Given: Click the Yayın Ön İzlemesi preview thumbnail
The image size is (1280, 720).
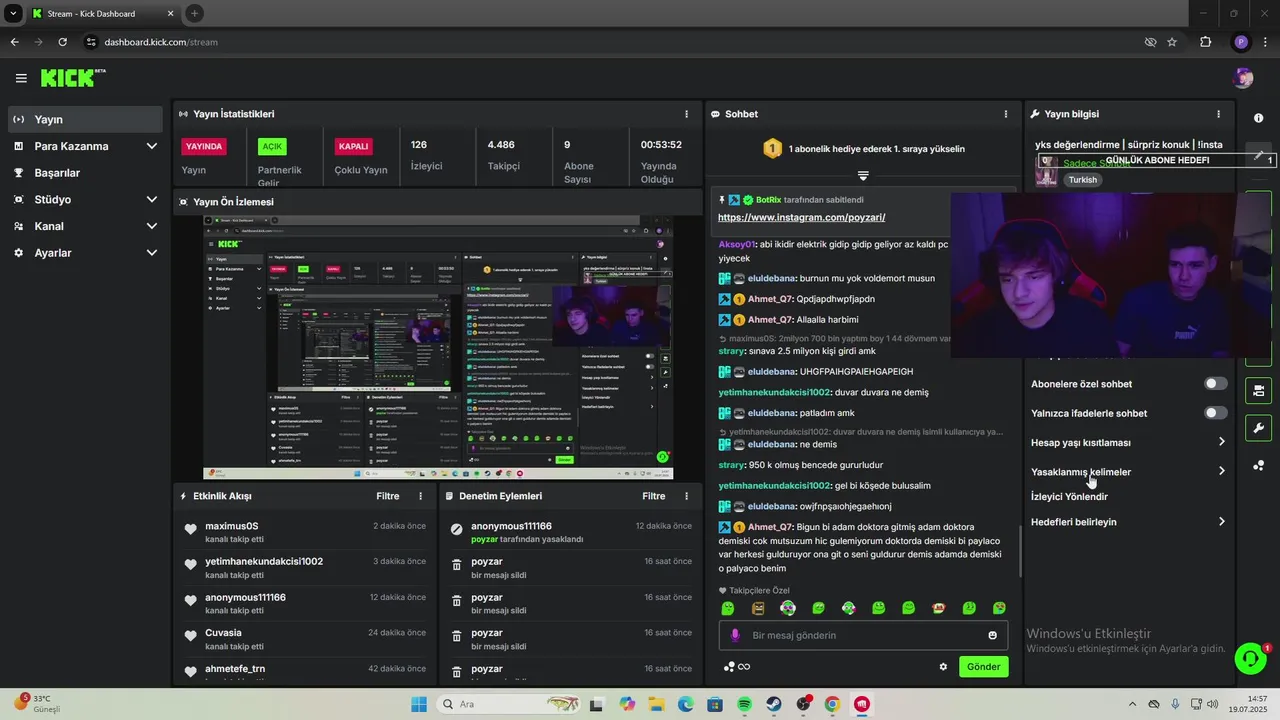Looking at the screenshot, I should [x=438, y=346].
